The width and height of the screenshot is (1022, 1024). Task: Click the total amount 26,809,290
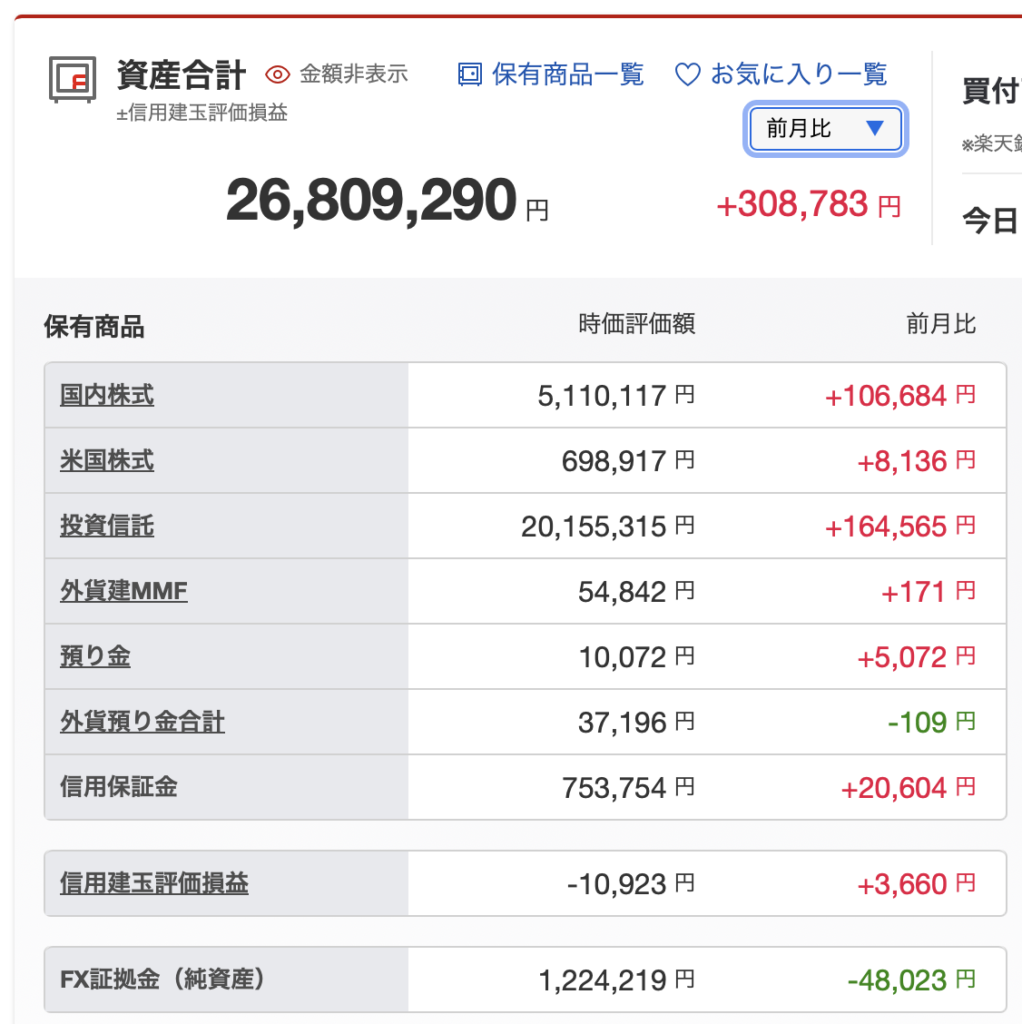click(371, 200)
